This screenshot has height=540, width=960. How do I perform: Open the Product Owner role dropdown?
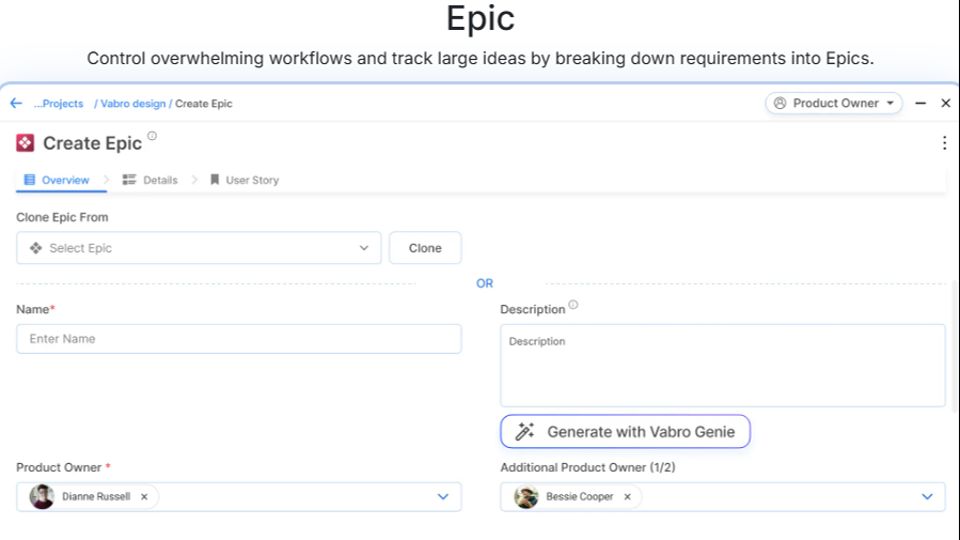point(834,103)
